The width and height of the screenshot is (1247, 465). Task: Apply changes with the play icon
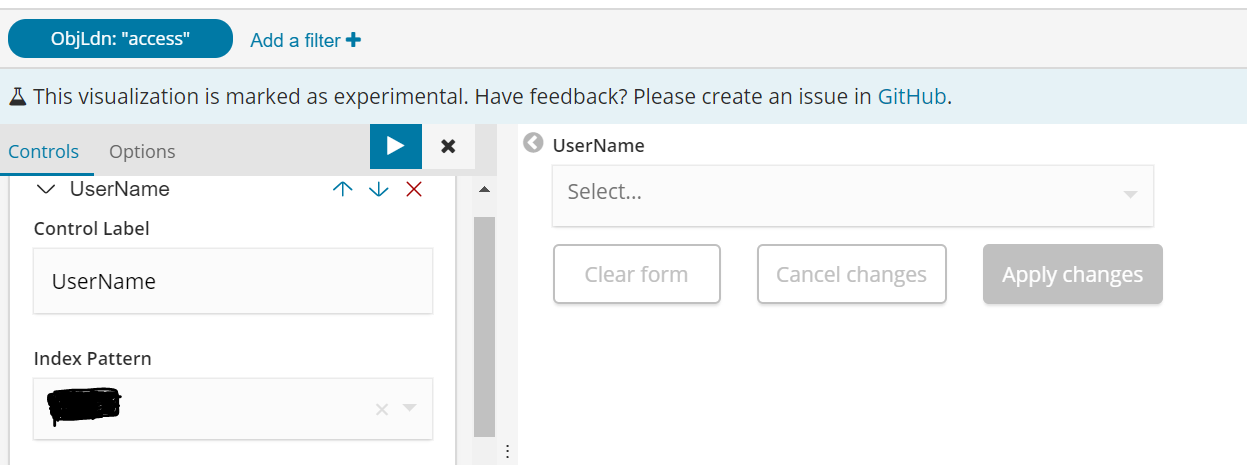[395, 147]
